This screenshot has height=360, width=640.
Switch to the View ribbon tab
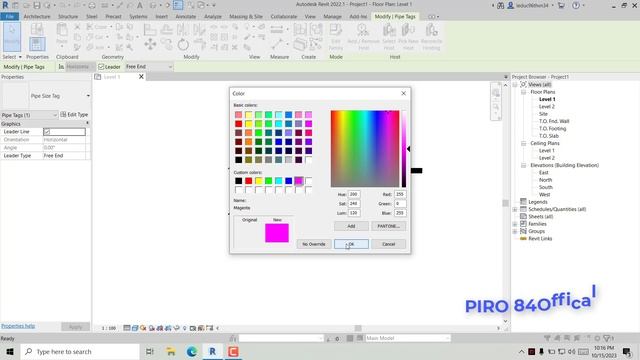[x=310, y=16]
